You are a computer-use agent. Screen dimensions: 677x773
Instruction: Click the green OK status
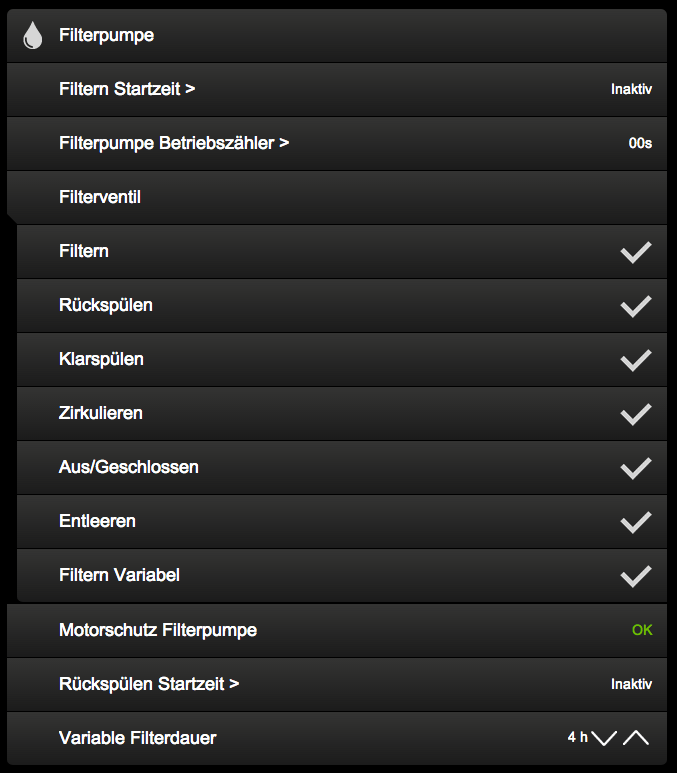pyautogui.click(x=642, y=630)
